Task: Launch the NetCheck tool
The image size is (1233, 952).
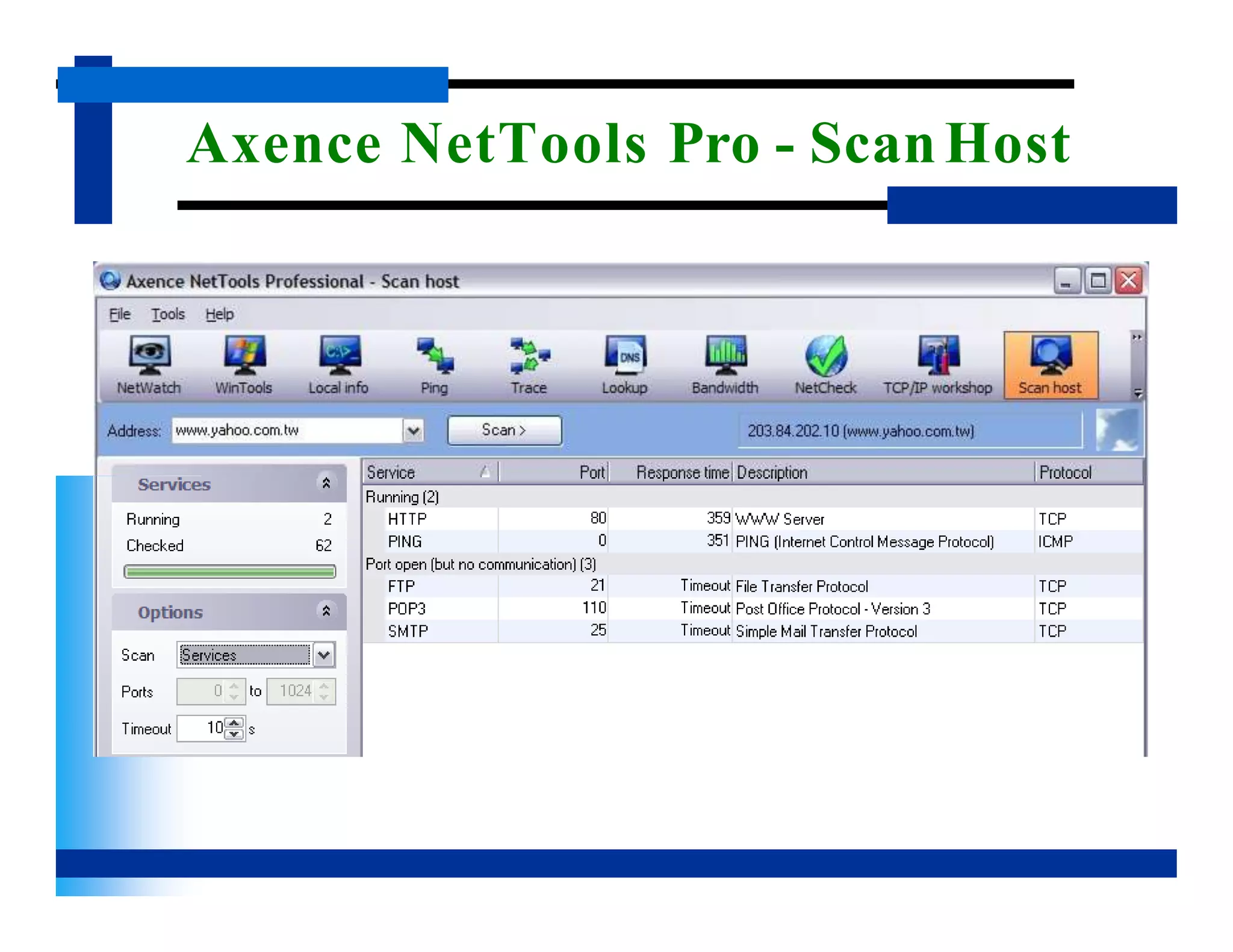Action: click(x=825, y=365)
